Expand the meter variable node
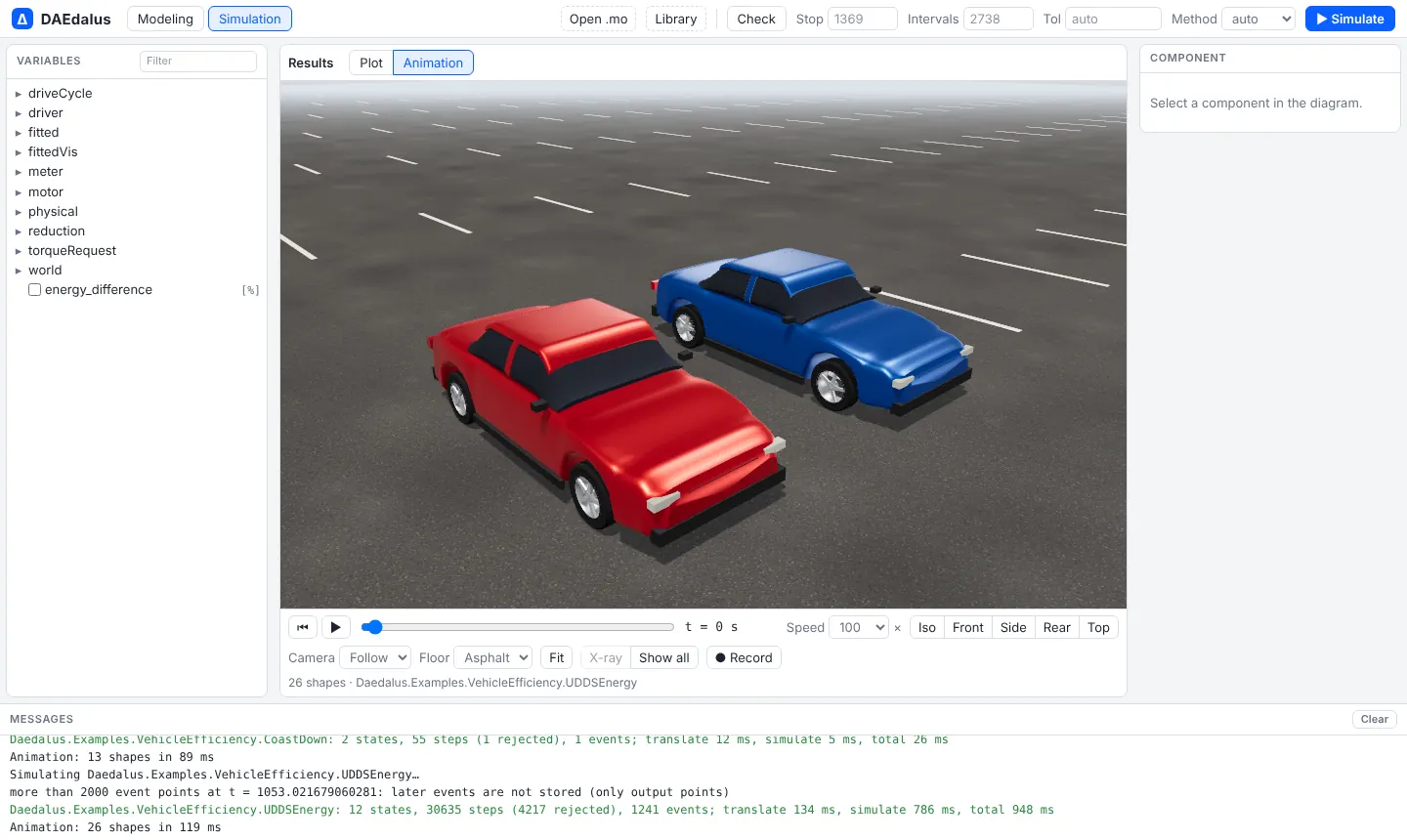 point(19,172)
